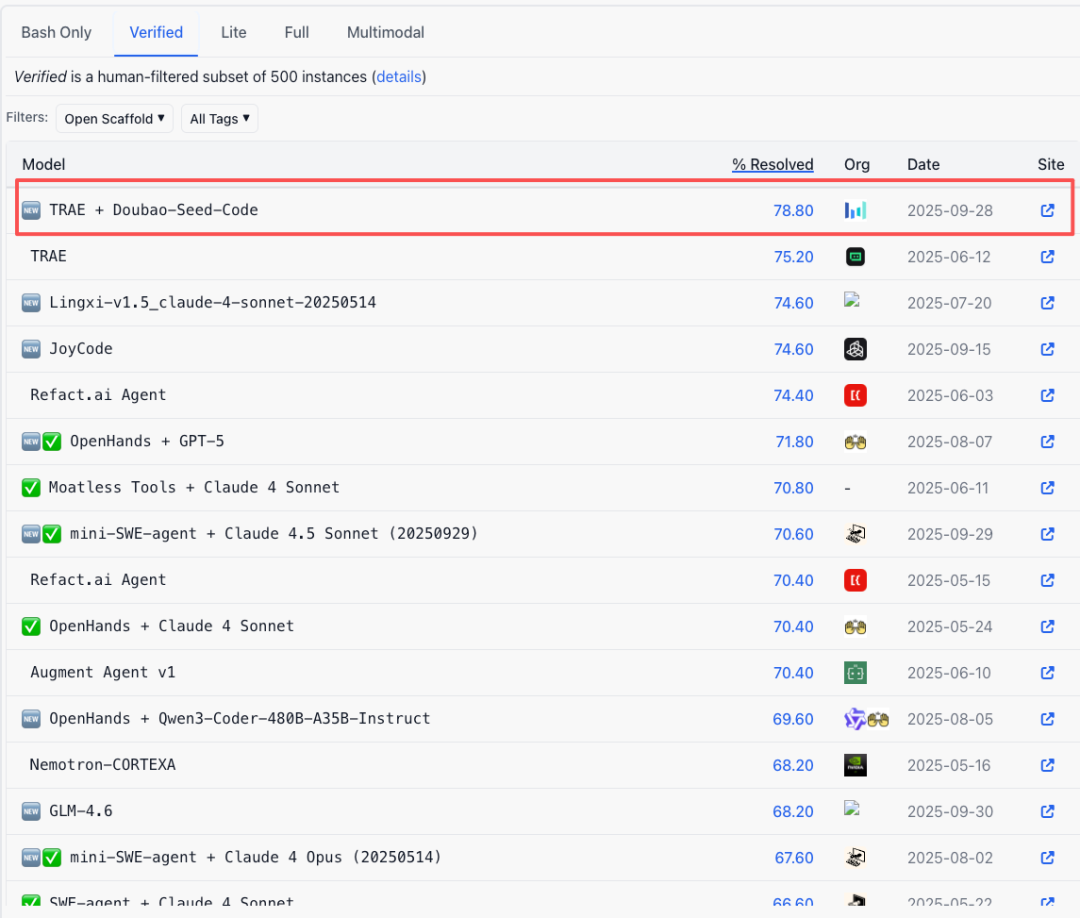This screenshot has width=1080, height=918.
Task: Select the Multimodal tab
Action: tap(385, 32)
